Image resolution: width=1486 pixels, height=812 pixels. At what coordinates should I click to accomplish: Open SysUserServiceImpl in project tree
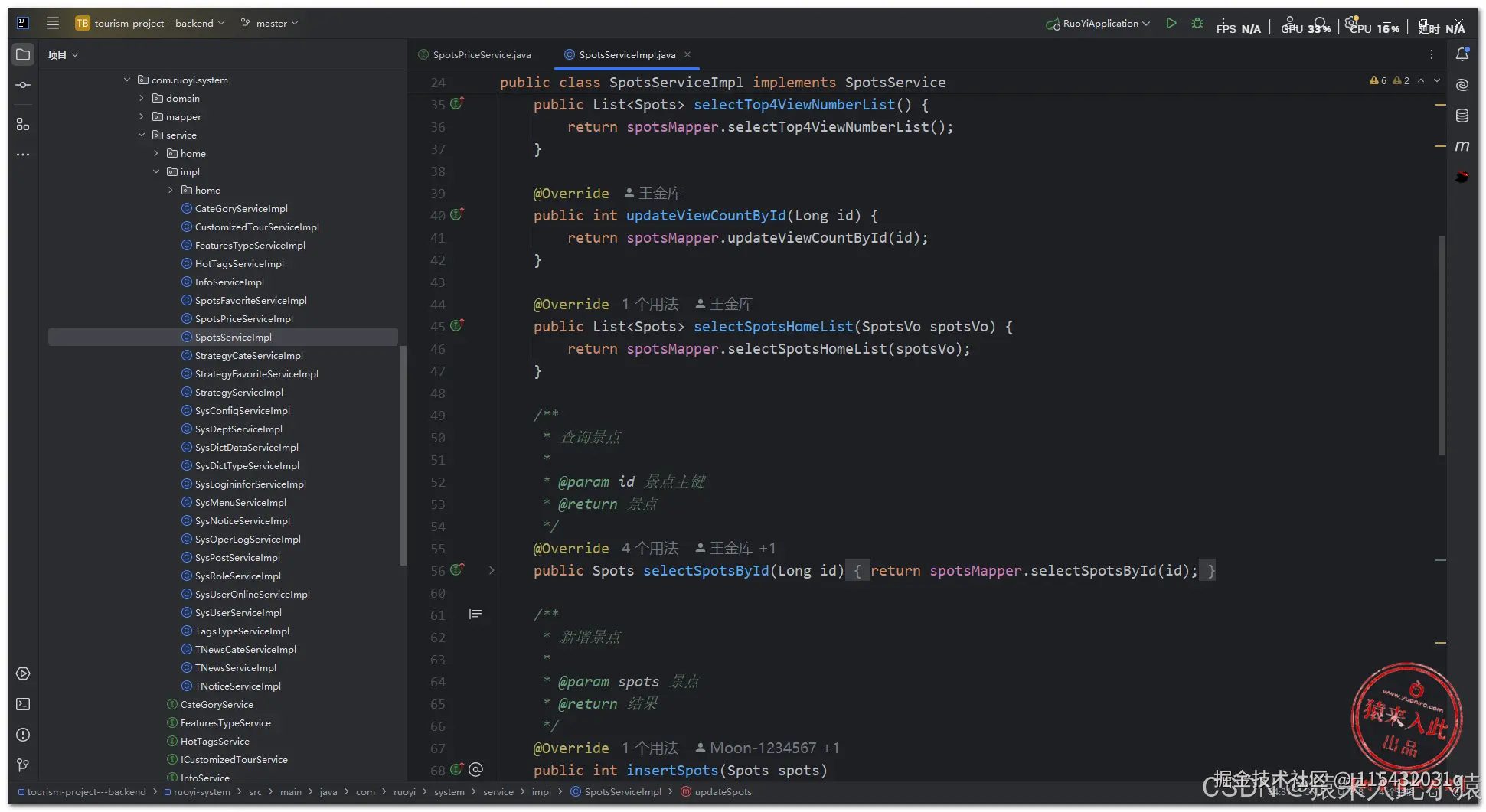[238, 612]
